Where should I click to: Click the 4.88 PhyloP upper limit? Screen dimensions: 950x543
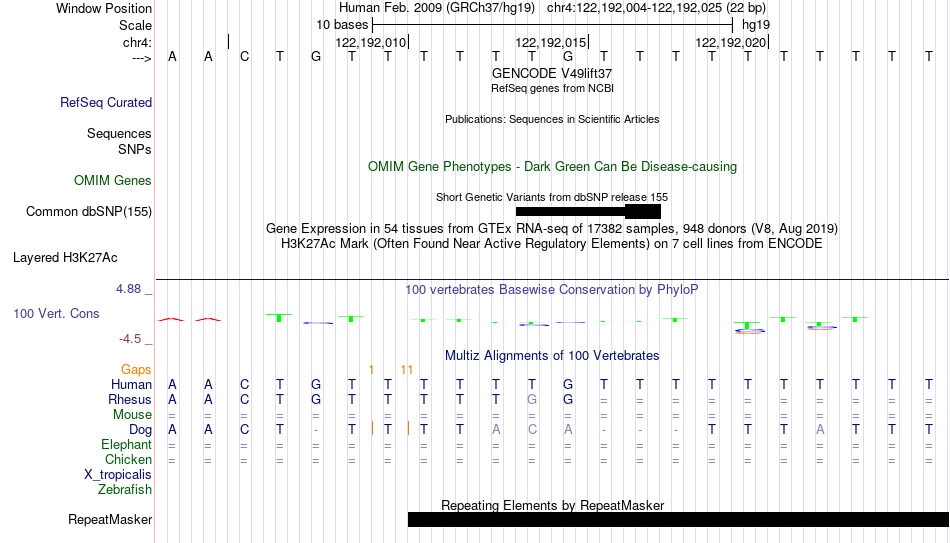(x=128, y=289)
